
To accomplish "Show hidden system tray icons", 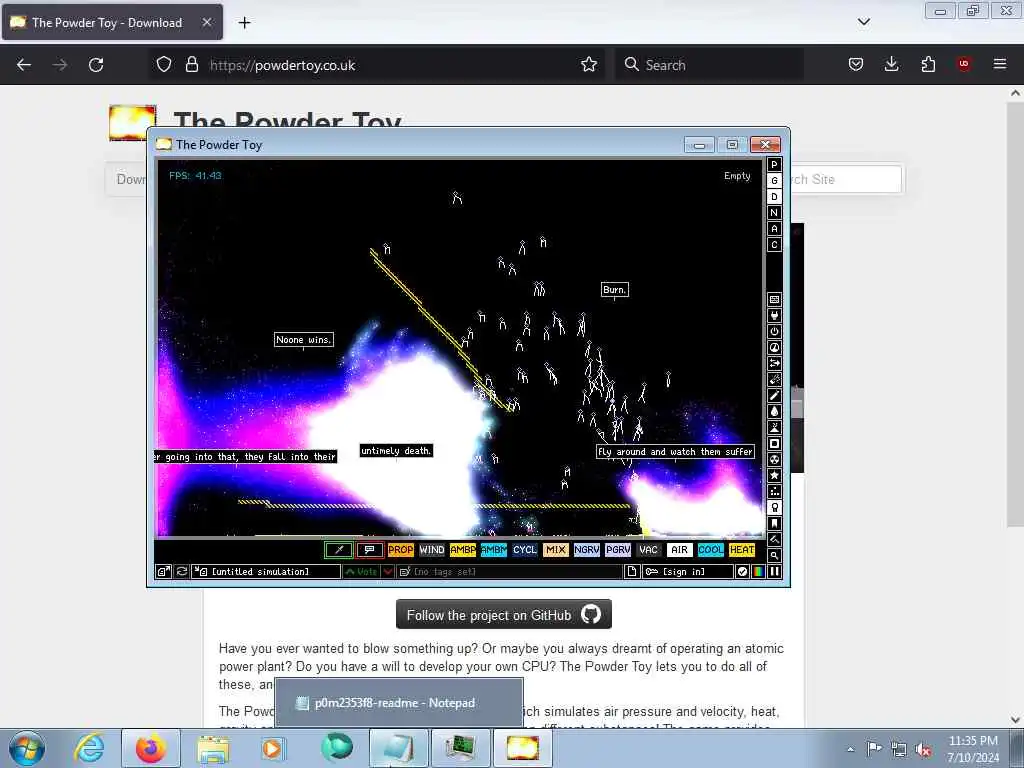I will click(850, 749).
